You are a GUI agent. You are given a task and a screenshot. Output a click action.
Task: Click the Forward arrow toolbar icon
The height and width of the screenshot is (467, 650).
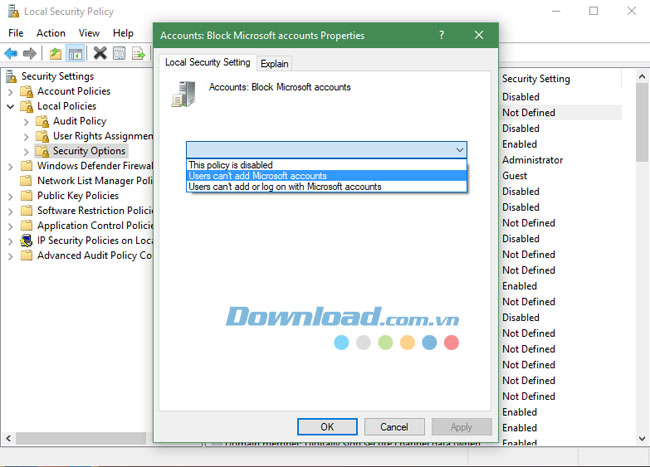point(29,53)
